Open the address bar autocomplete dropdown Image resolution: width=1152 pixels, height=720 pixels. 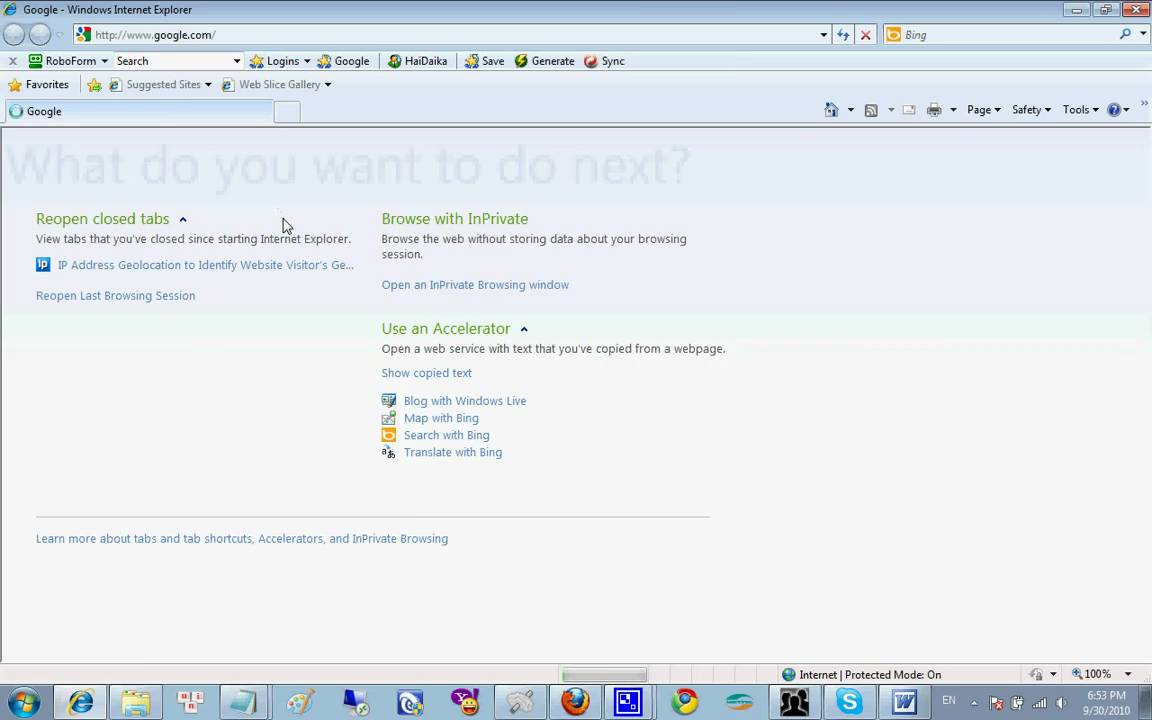pyautogui.click(x=824, y=35)
